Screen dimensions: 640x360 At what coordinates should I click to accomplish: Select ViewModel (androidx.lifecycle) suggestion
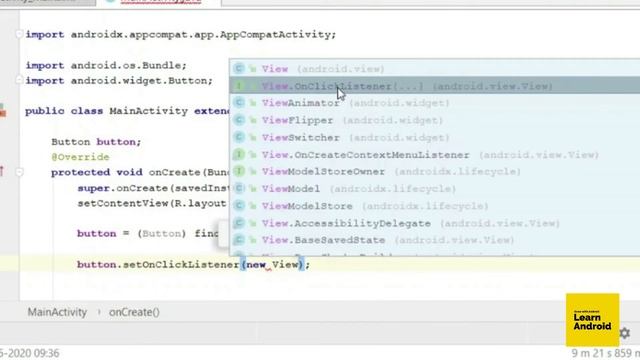[434, 189]
